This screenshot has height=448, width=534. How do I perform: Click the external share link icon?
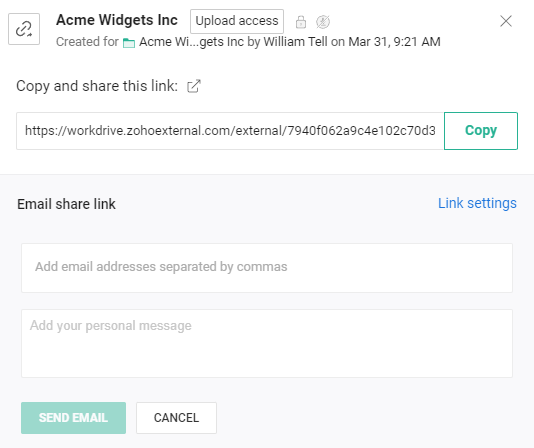[24, 29]
